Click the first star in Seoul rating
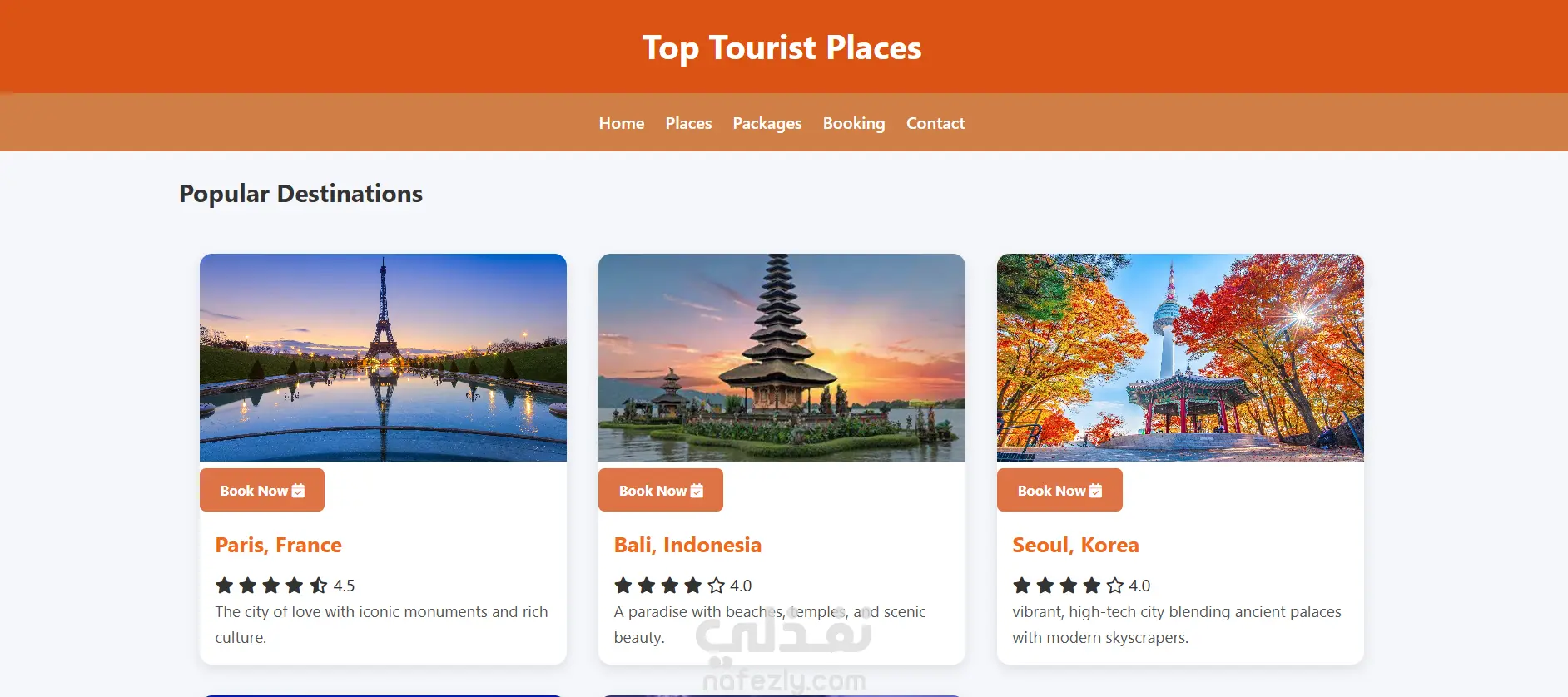The width and height of the screenshot is (1568, 697). click(1022, 586)
